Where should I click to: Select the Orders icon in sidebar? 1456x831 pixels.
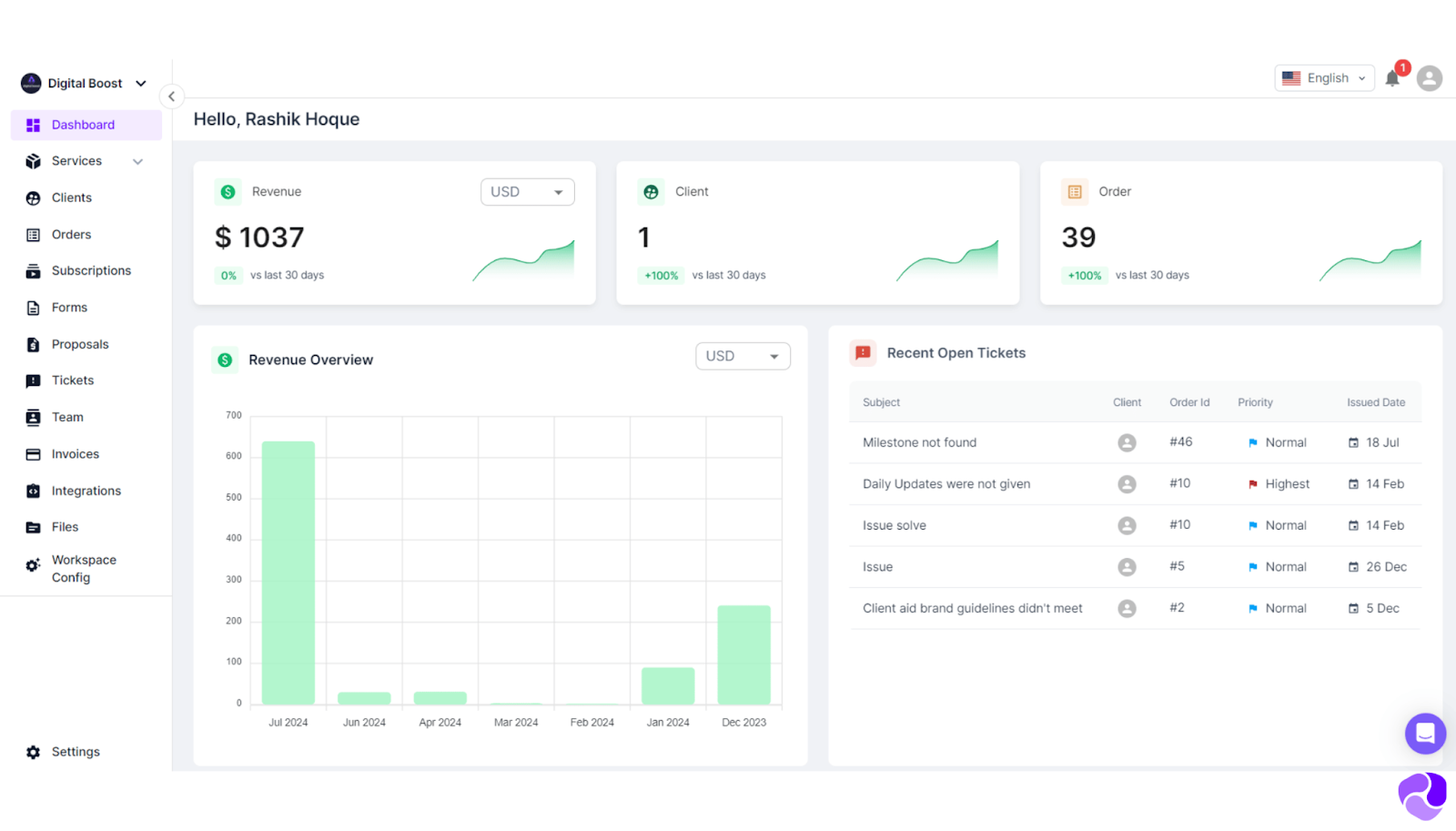click(33, 234)
